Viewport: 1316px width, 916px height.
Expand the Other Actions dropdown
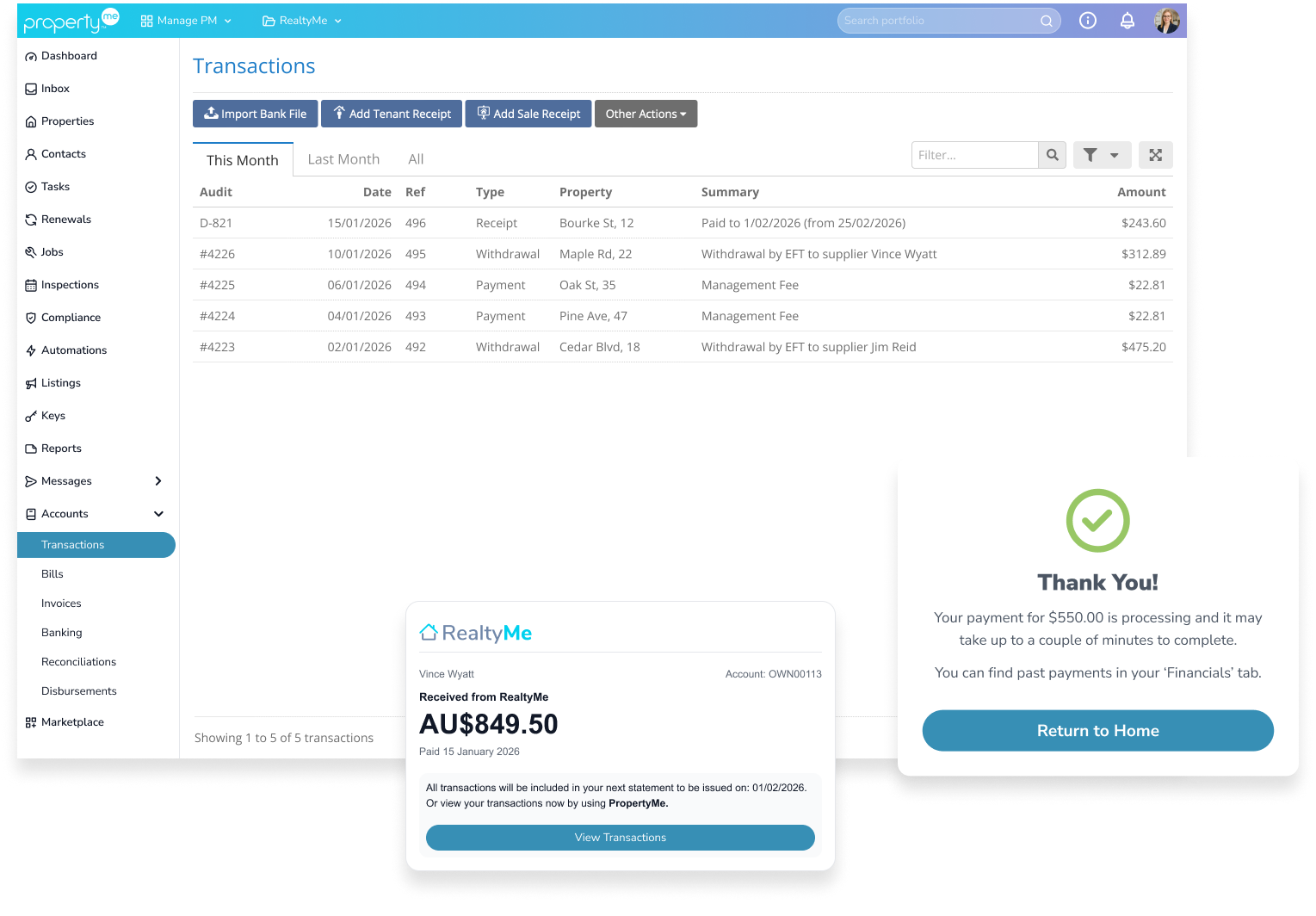[646, 113]
